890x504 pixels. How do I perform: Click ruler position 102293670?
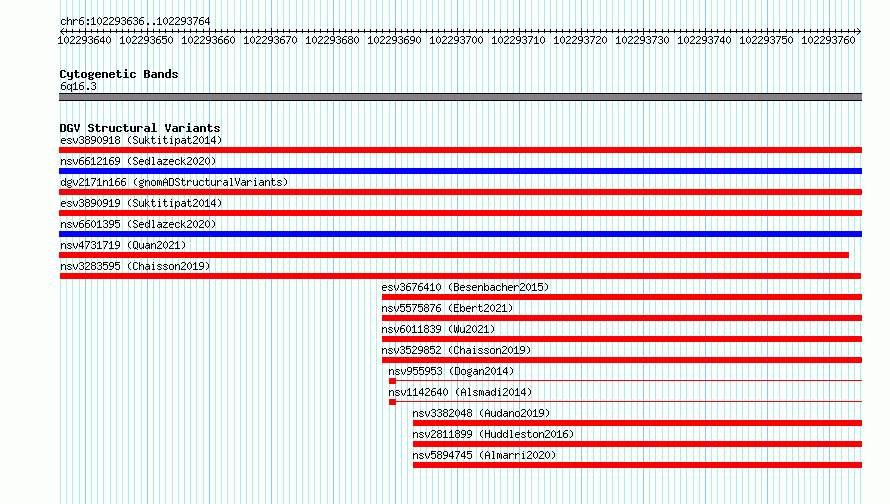270,40
